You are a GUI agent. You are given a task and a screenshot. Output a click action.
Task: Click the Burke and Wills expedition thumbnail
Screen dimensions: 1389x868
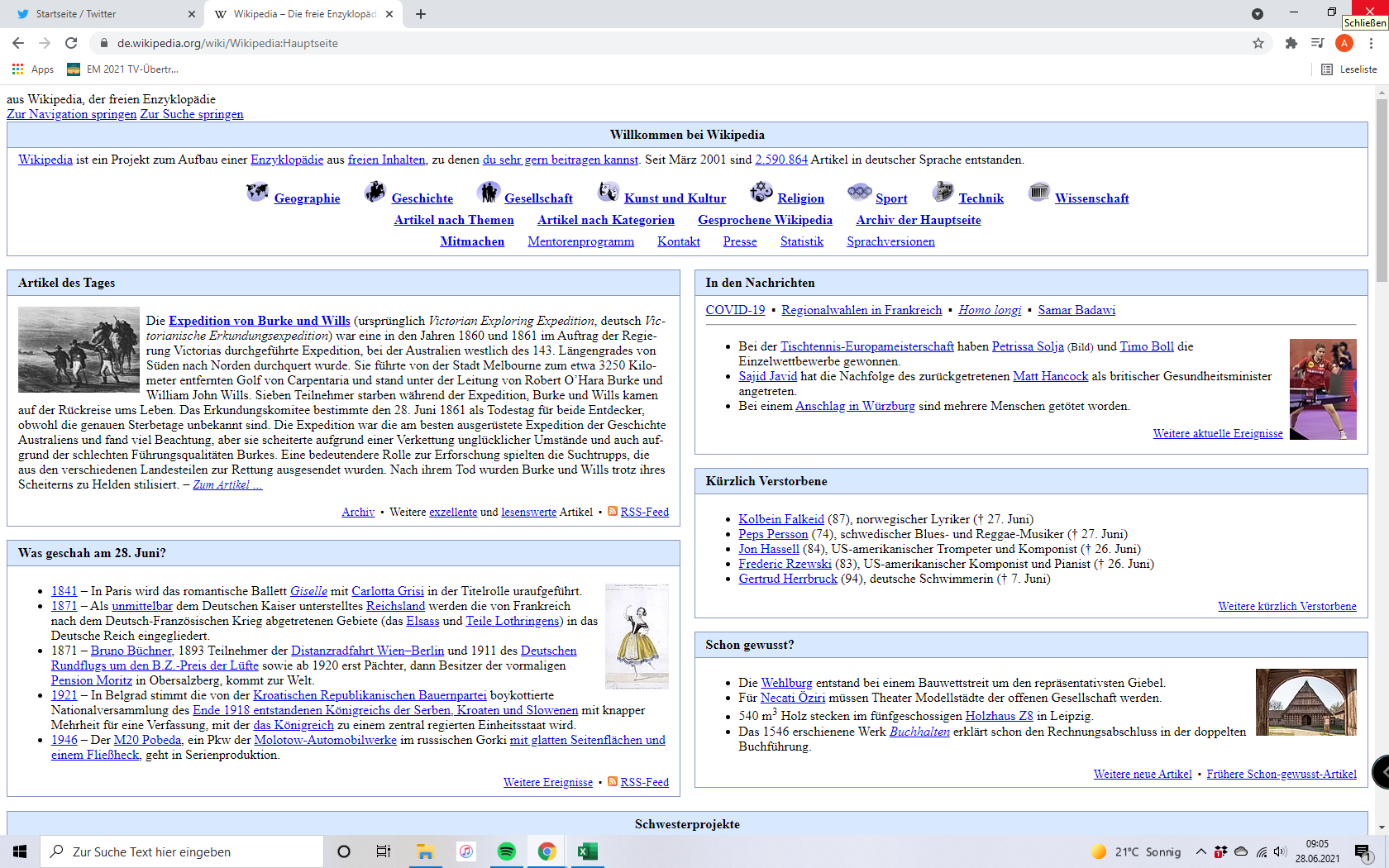[79, 350]
